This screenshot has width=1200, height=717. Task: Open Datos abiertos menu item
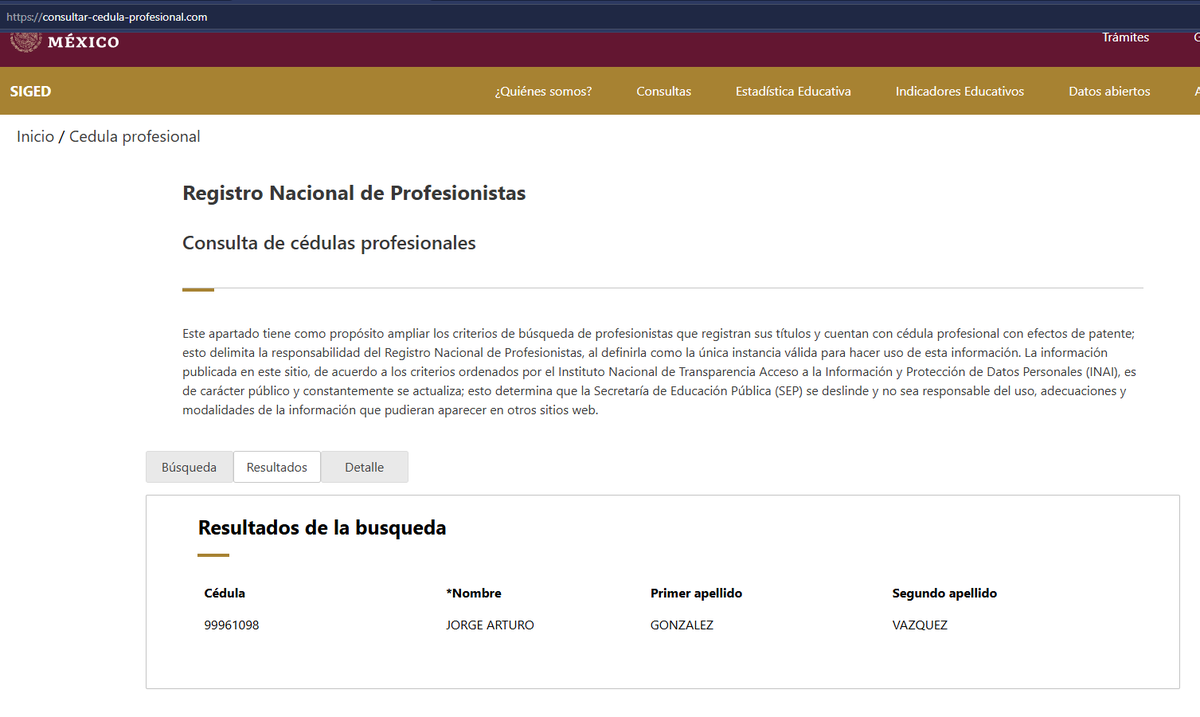pos(1109,91)
